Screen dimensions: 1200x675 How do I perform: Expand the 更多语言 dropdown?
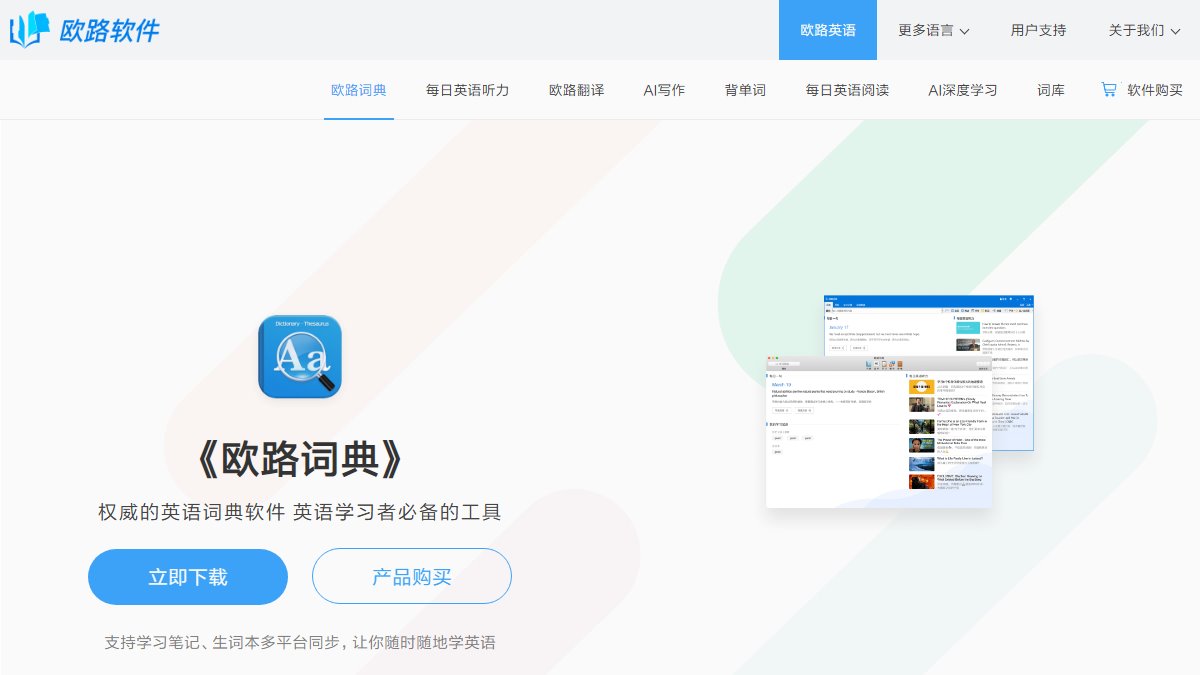pos(934,30)
